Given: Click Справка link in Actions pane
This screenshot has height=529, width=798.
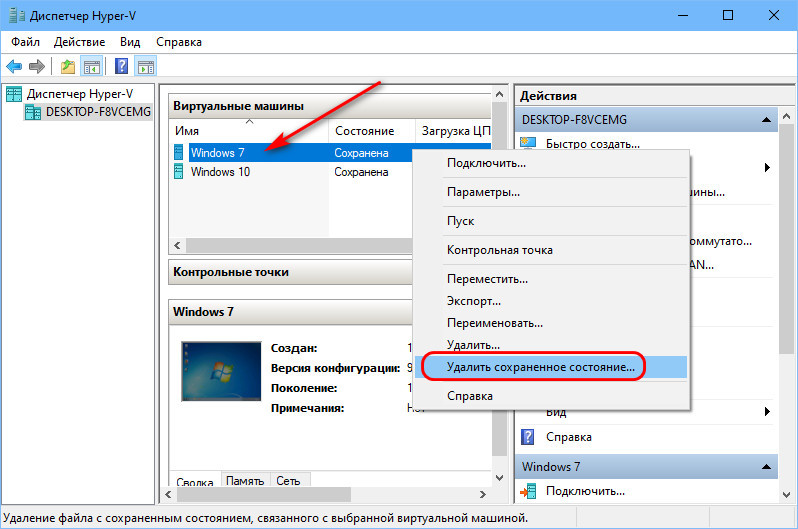Looking at the screenshot, I should [x=568, y=437].
